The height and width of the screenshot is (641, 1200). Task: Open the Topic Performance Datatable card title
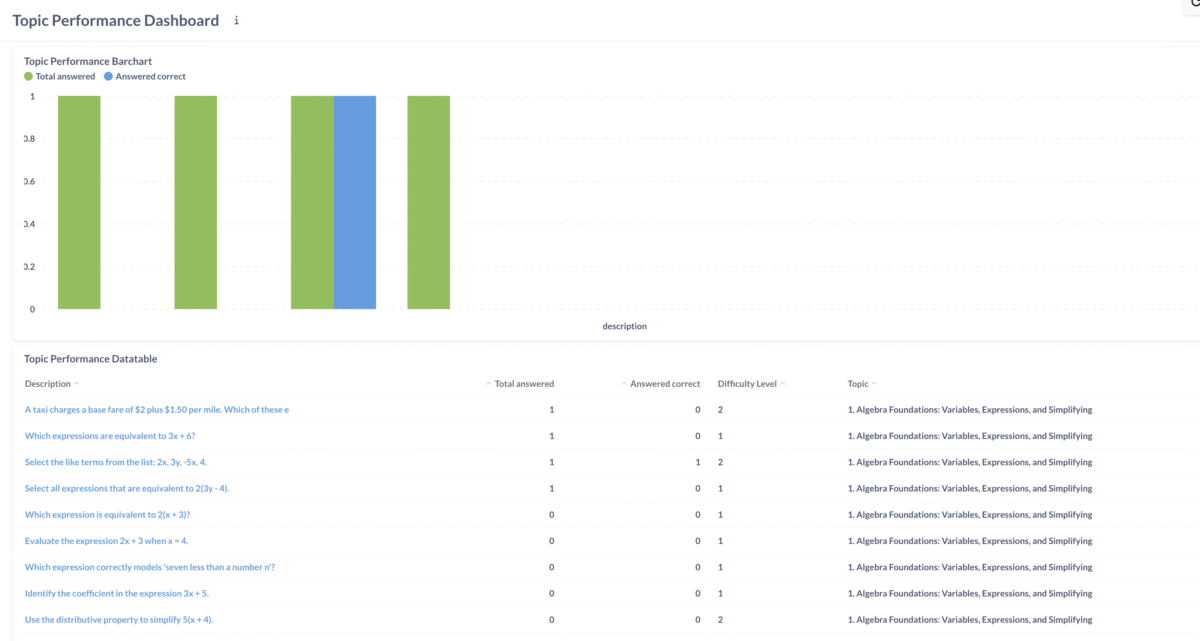pyautogui.click(x=90, y=358)
